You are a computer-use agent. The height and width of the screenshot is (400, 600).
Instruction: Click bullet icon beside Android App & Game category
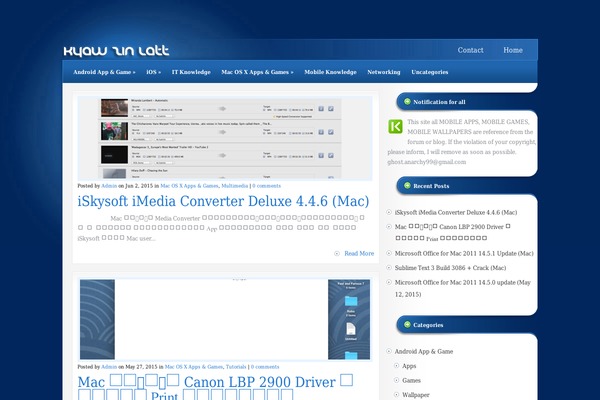pyautogui.click(x=389, y=351)
